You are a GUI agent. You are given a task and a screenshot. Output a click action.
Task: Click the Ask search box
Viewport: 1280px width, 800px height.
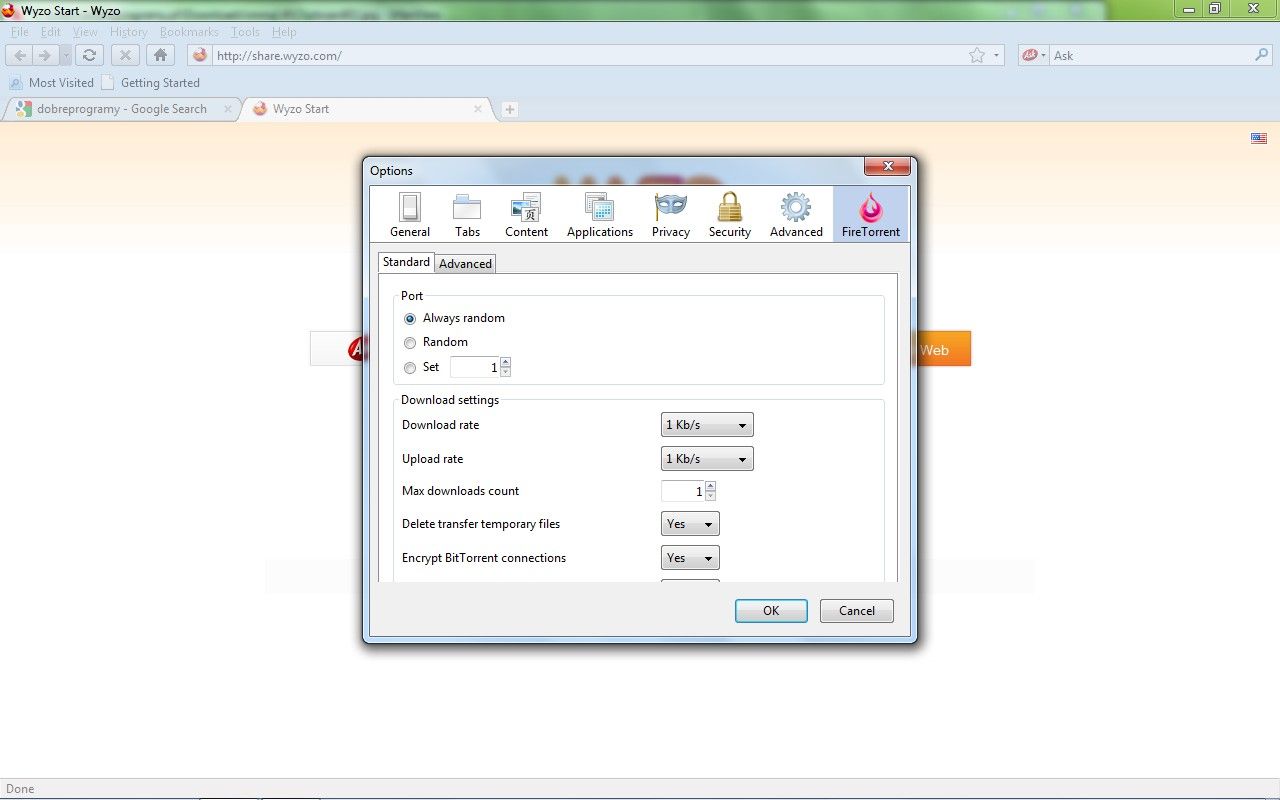1150,56
